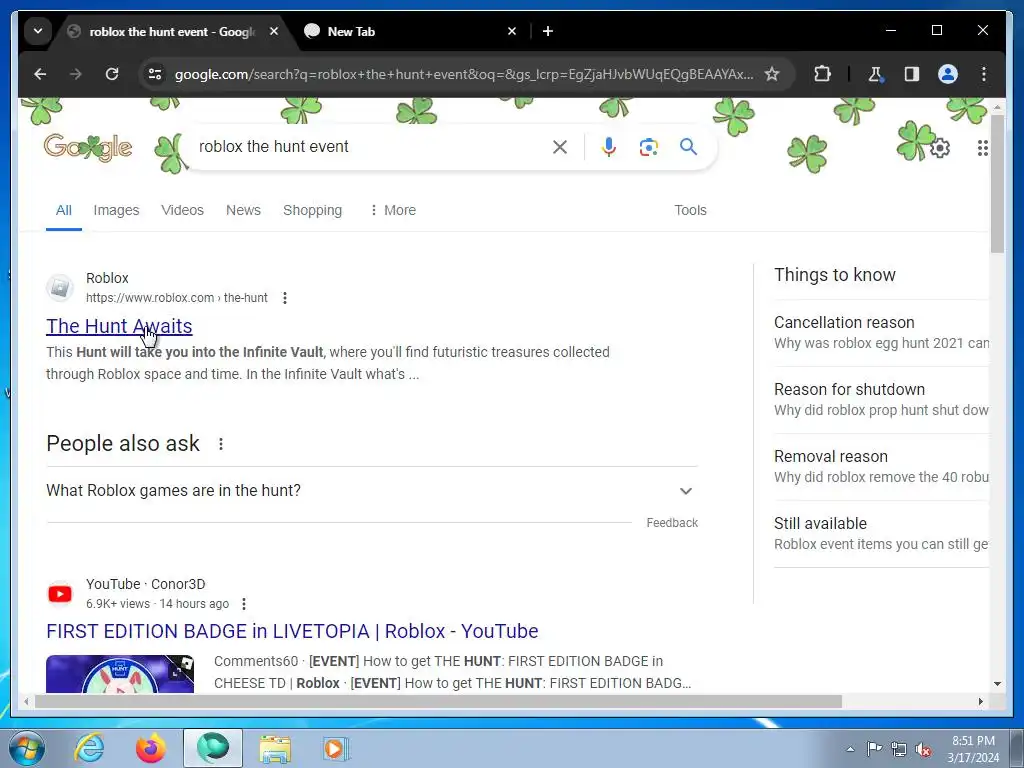
Task: Search by image with the Lens icon
Action: [648, 147]
